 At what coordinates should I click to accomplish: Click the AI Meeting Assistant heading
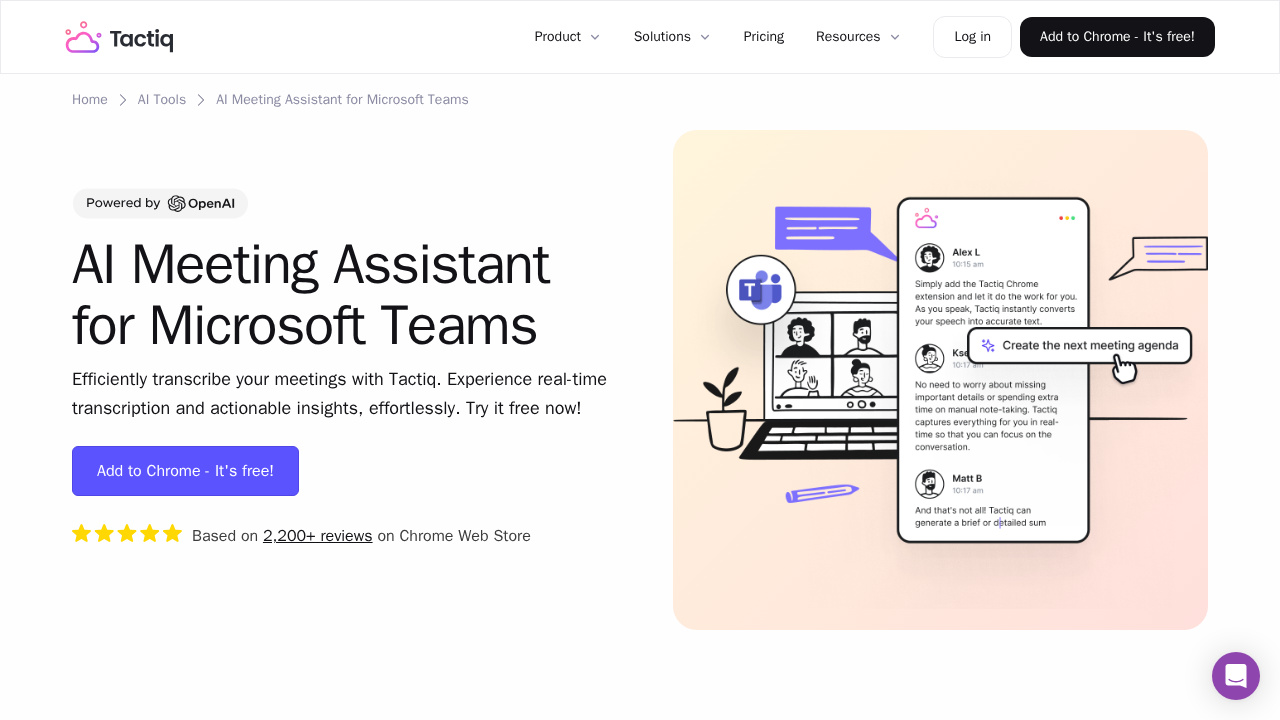point(311,295)
